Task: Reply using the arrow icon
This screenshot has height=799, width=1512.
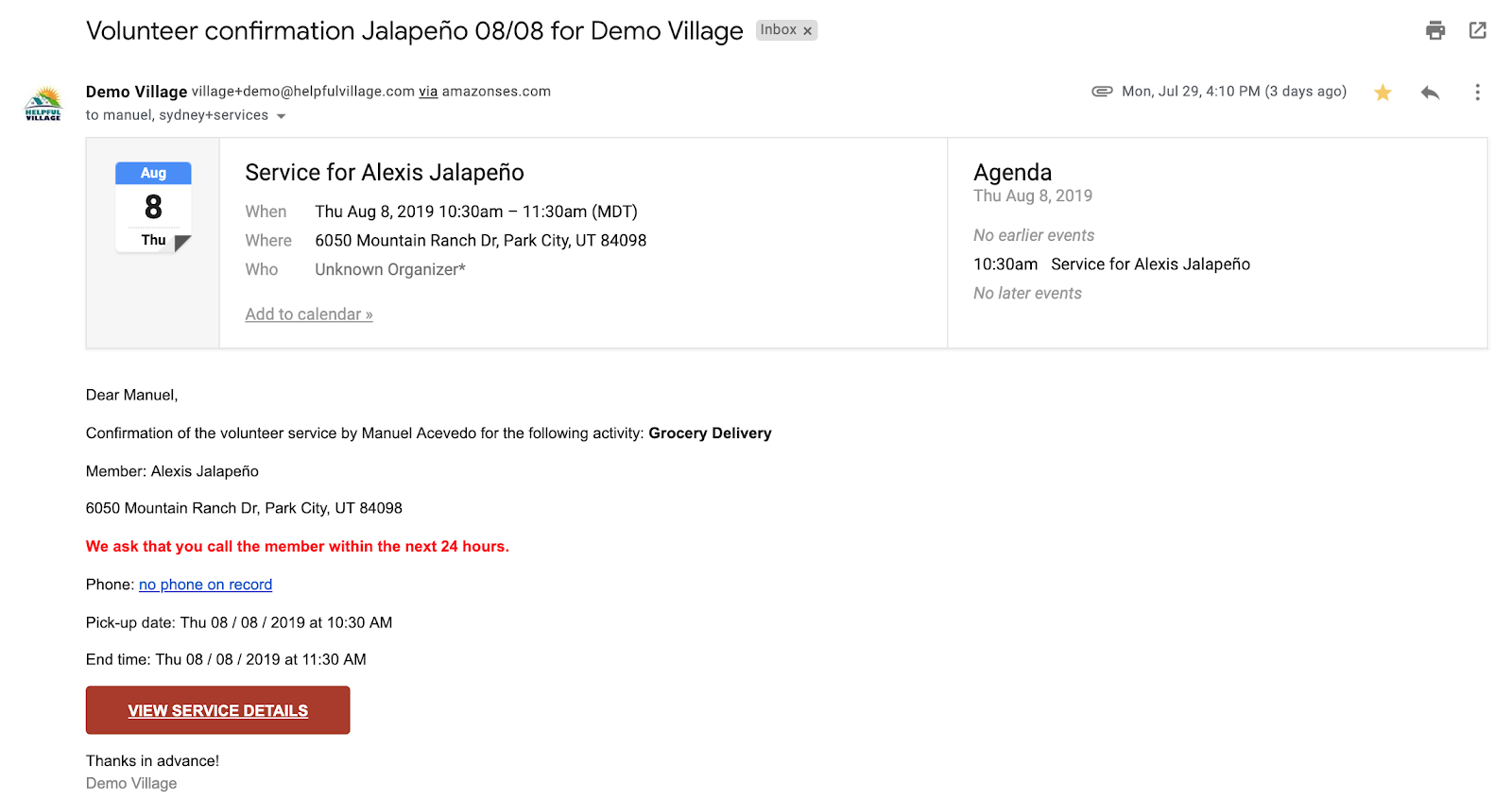Action: tap(1430, 92)
